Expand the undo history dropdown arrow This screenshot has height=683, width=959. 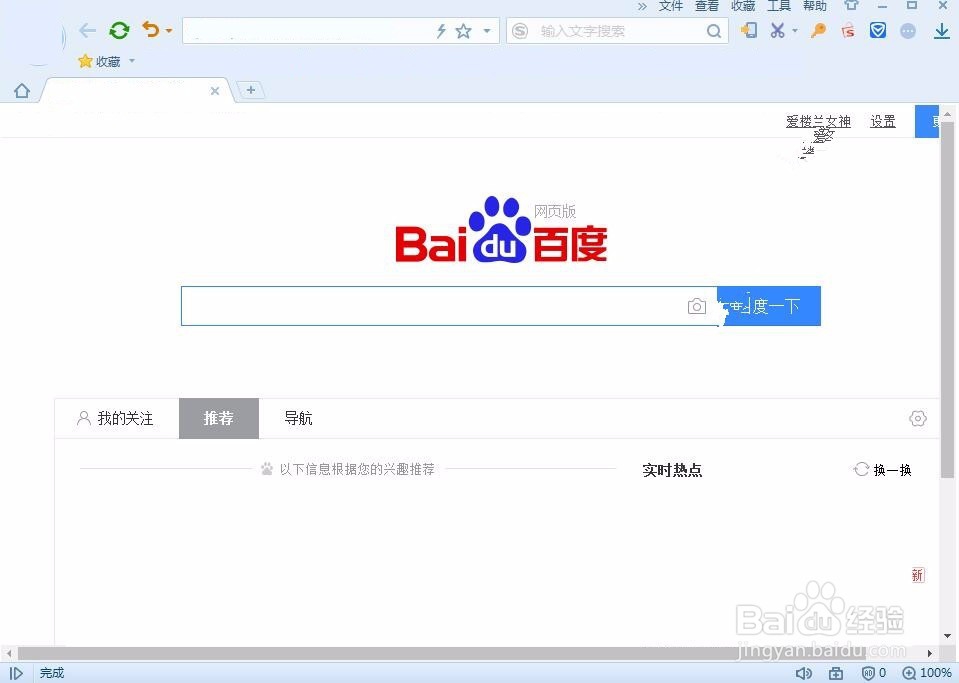169,30
